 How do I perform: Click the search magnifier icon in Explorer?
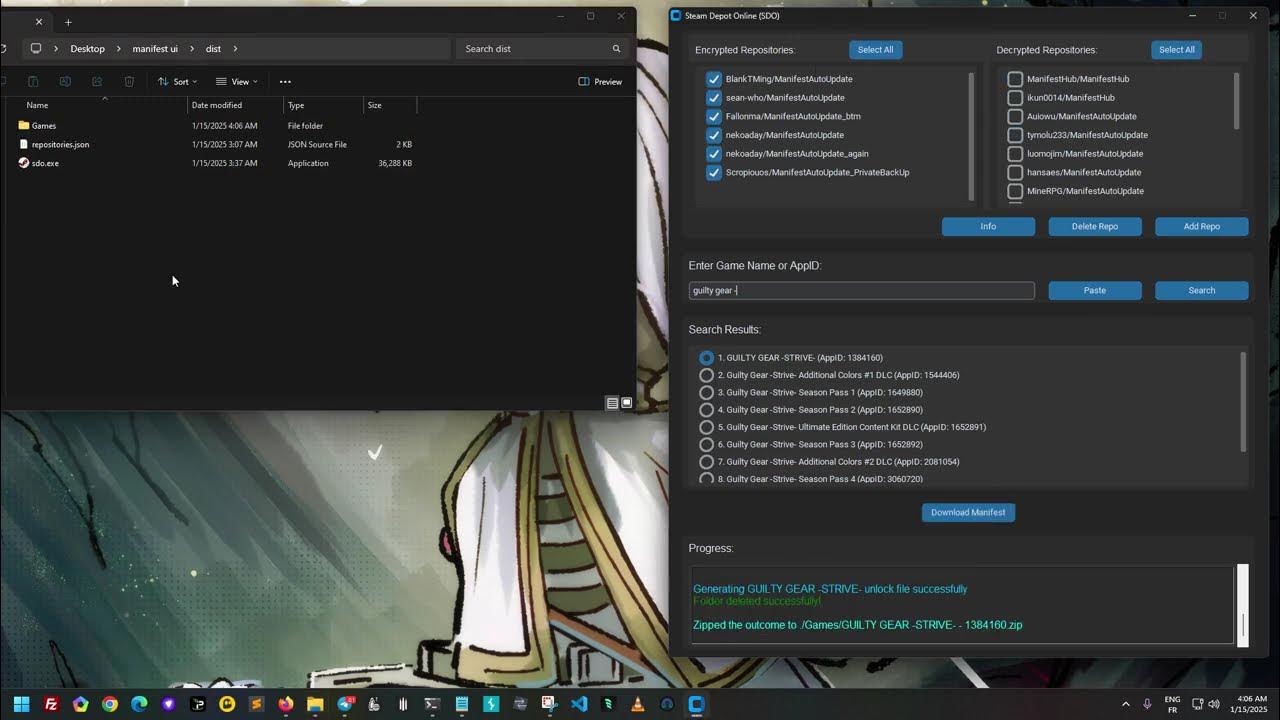[616, 49]
